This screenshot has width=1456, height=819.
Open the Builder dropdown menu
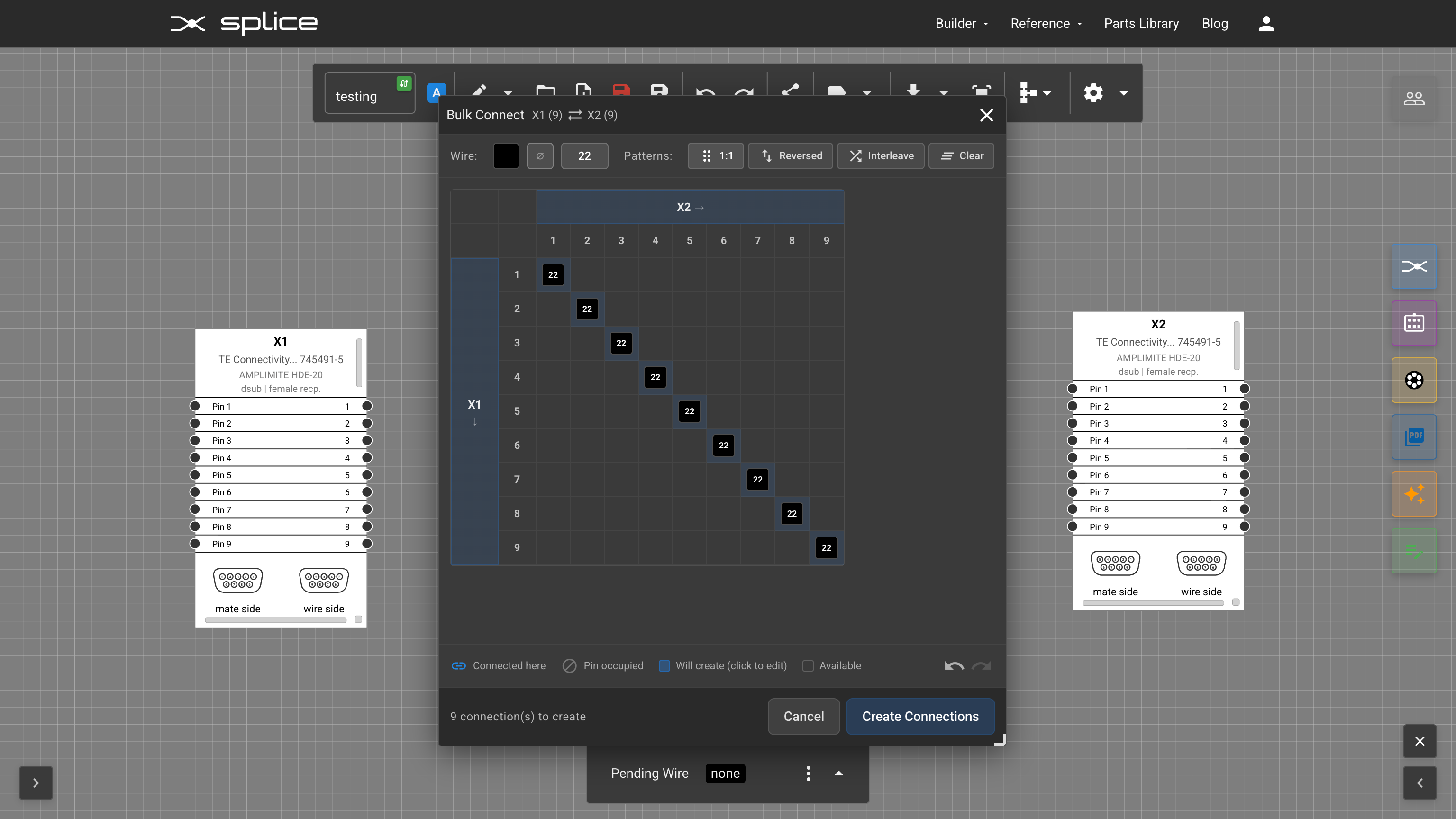[962, 24]
